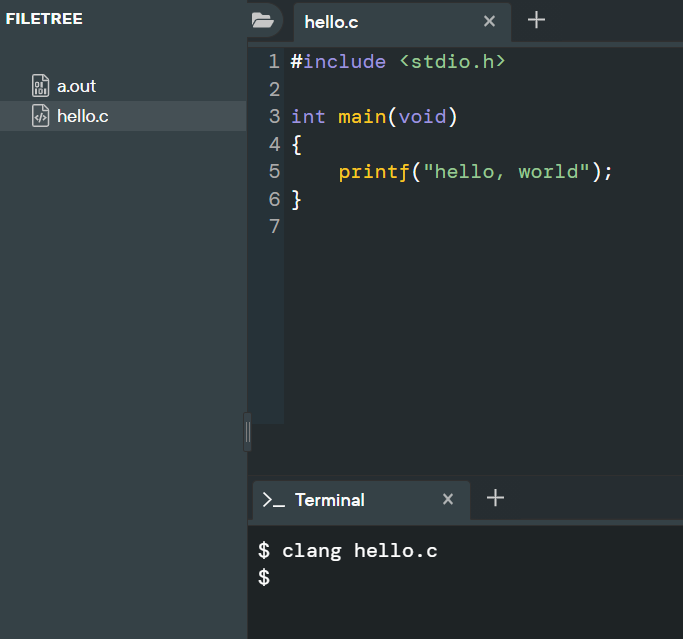Viewport: 683px width, 639px height.
Task: Select hello.c in the file tree
Action: point(123,116)
